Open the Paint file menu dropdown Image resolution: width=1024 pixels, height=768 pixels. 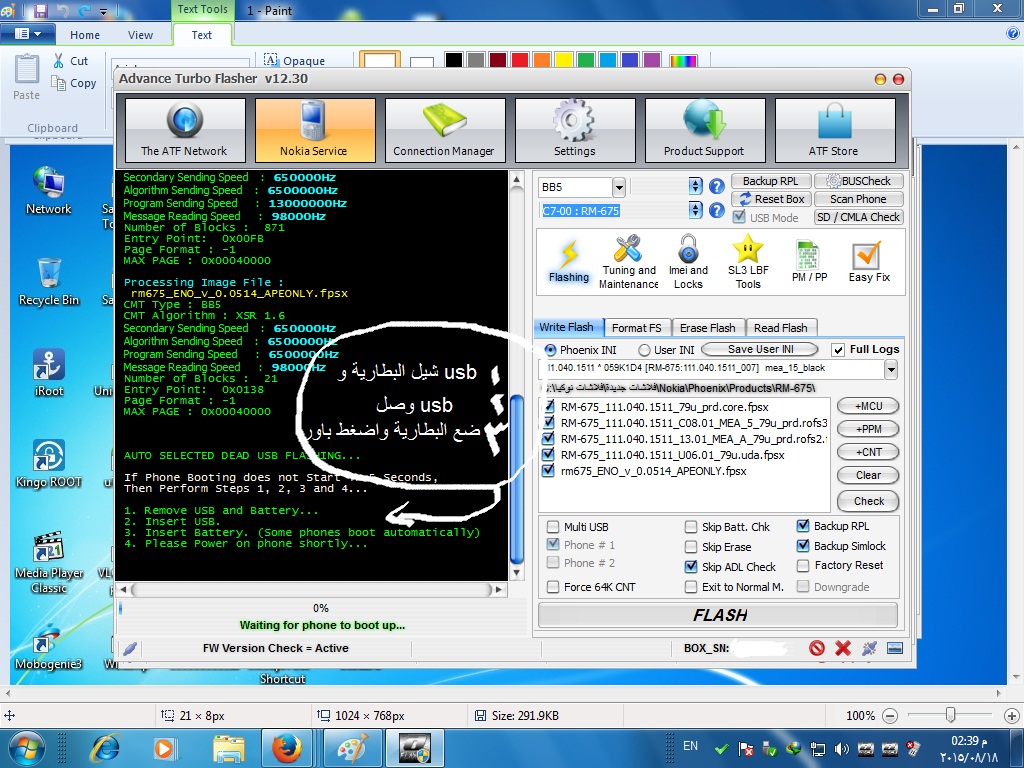pyautogui.click(x=27, y=34)
